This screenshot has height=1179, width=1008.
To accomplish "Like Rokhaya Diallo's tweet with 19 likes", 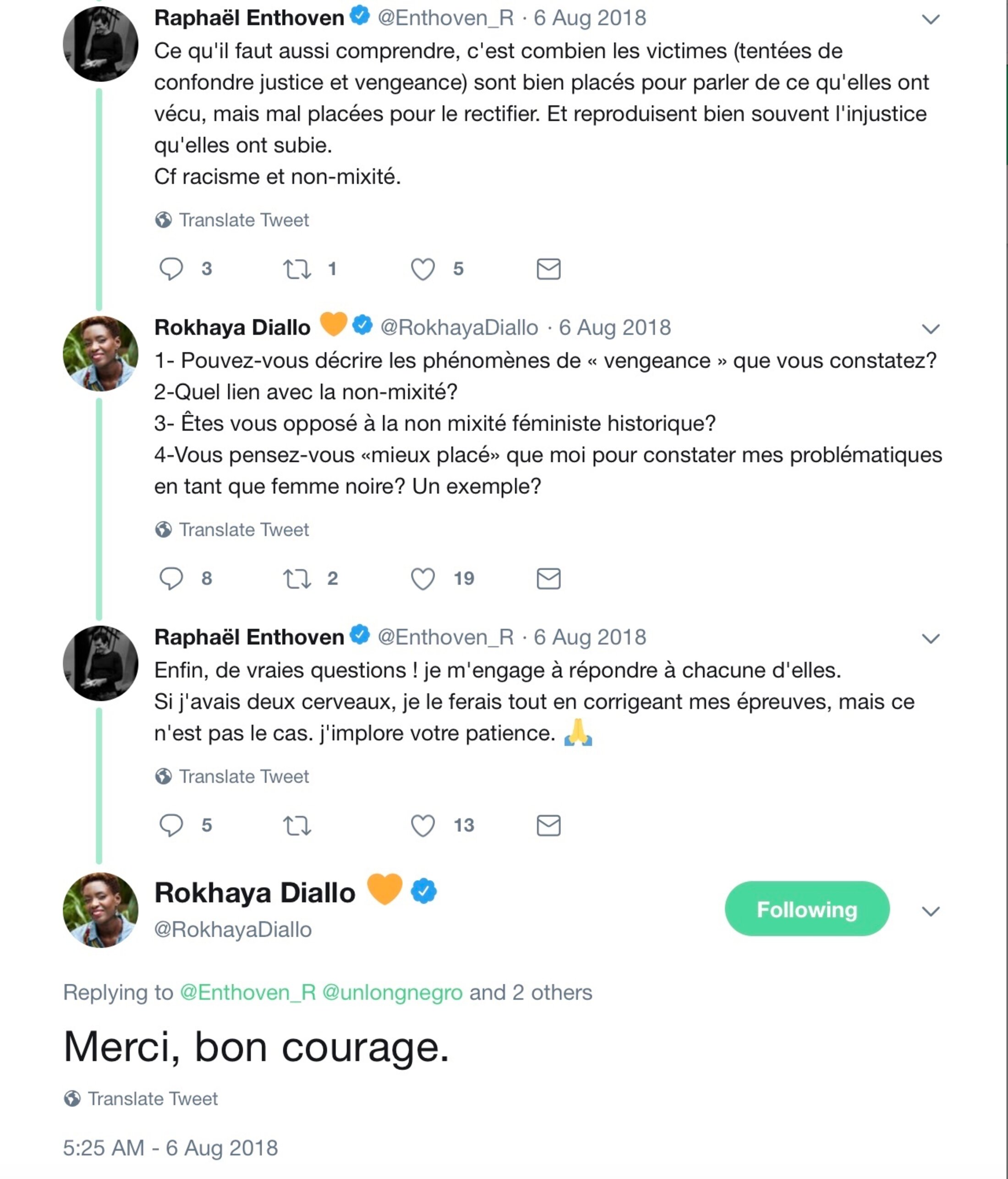I will tap(423, 578).
